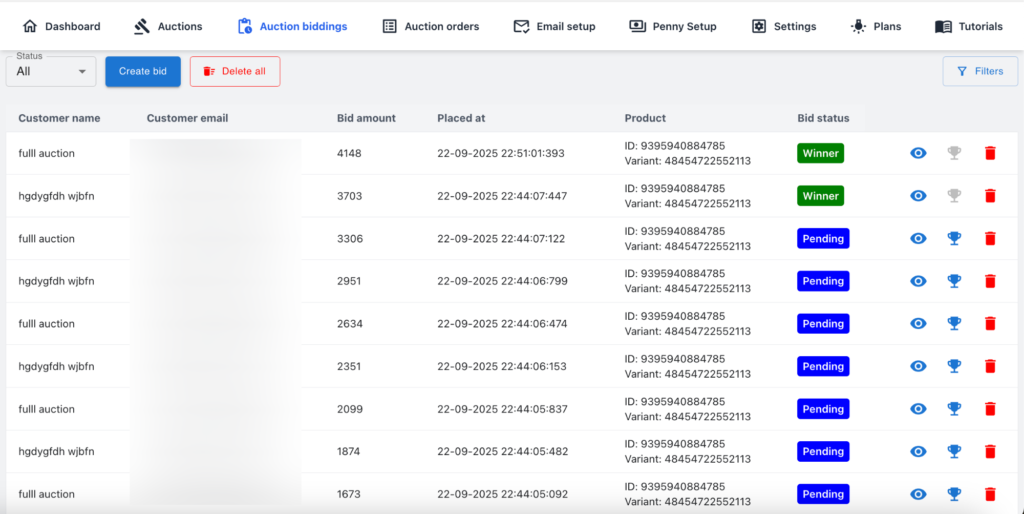Click the Winner badge on bid 4148

pyautogui.click(x=820, y=153)
